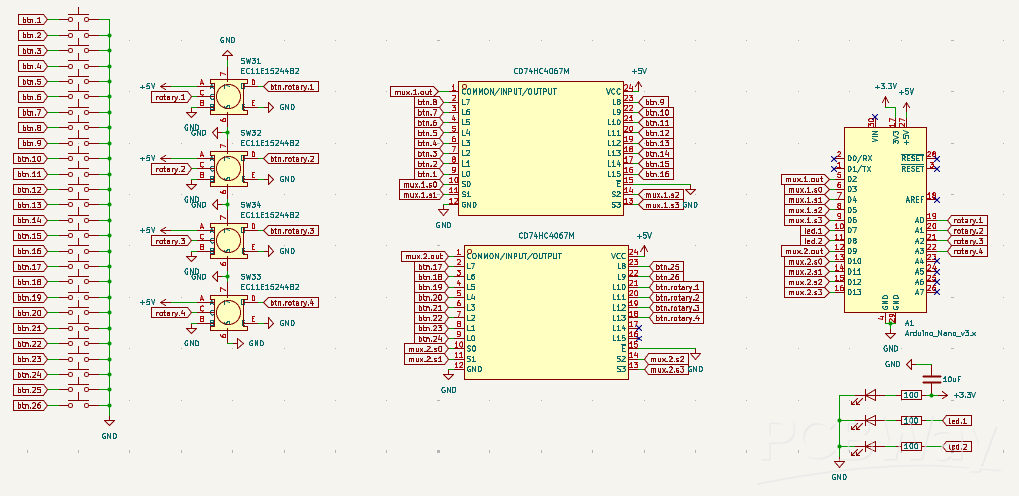1019x496 pixels.
Task: Click the push button switch beside btn.1 label
Action: (x=79, y=17)
